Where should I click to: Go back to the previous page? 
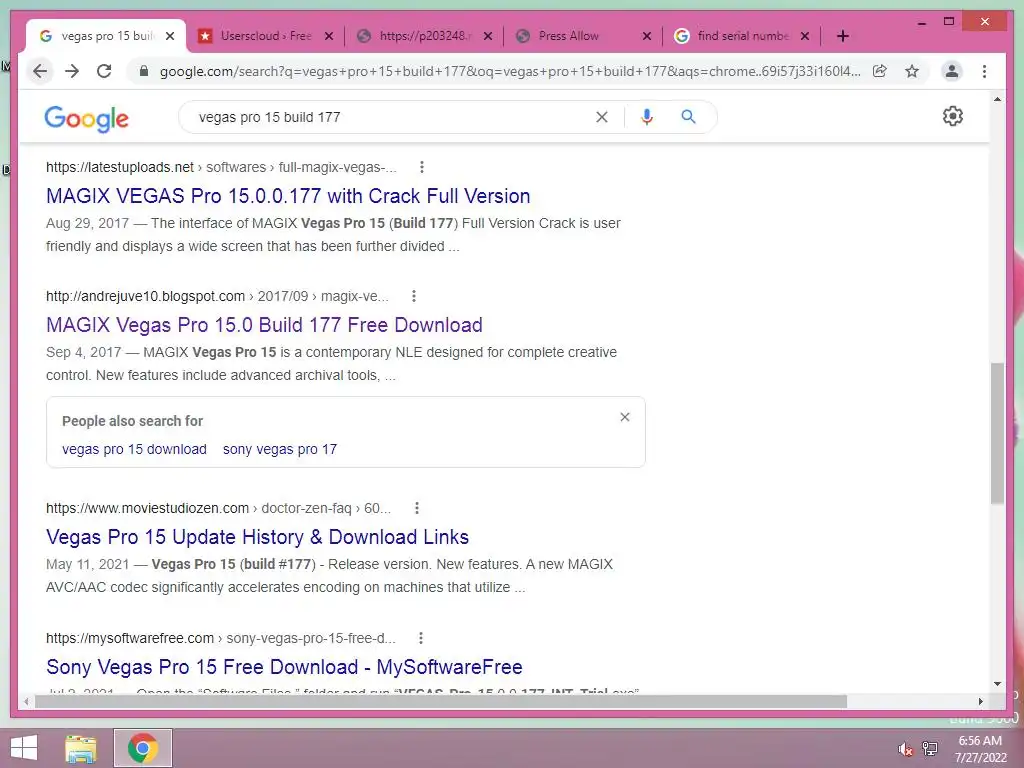(40, 71)
